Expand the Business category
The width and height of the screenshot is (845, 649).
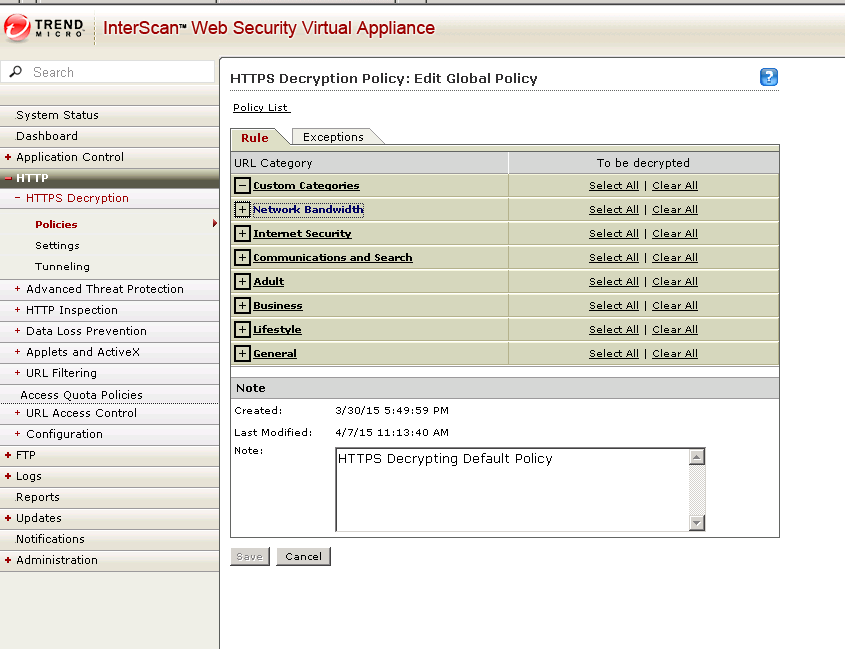[x=243, y=306]
